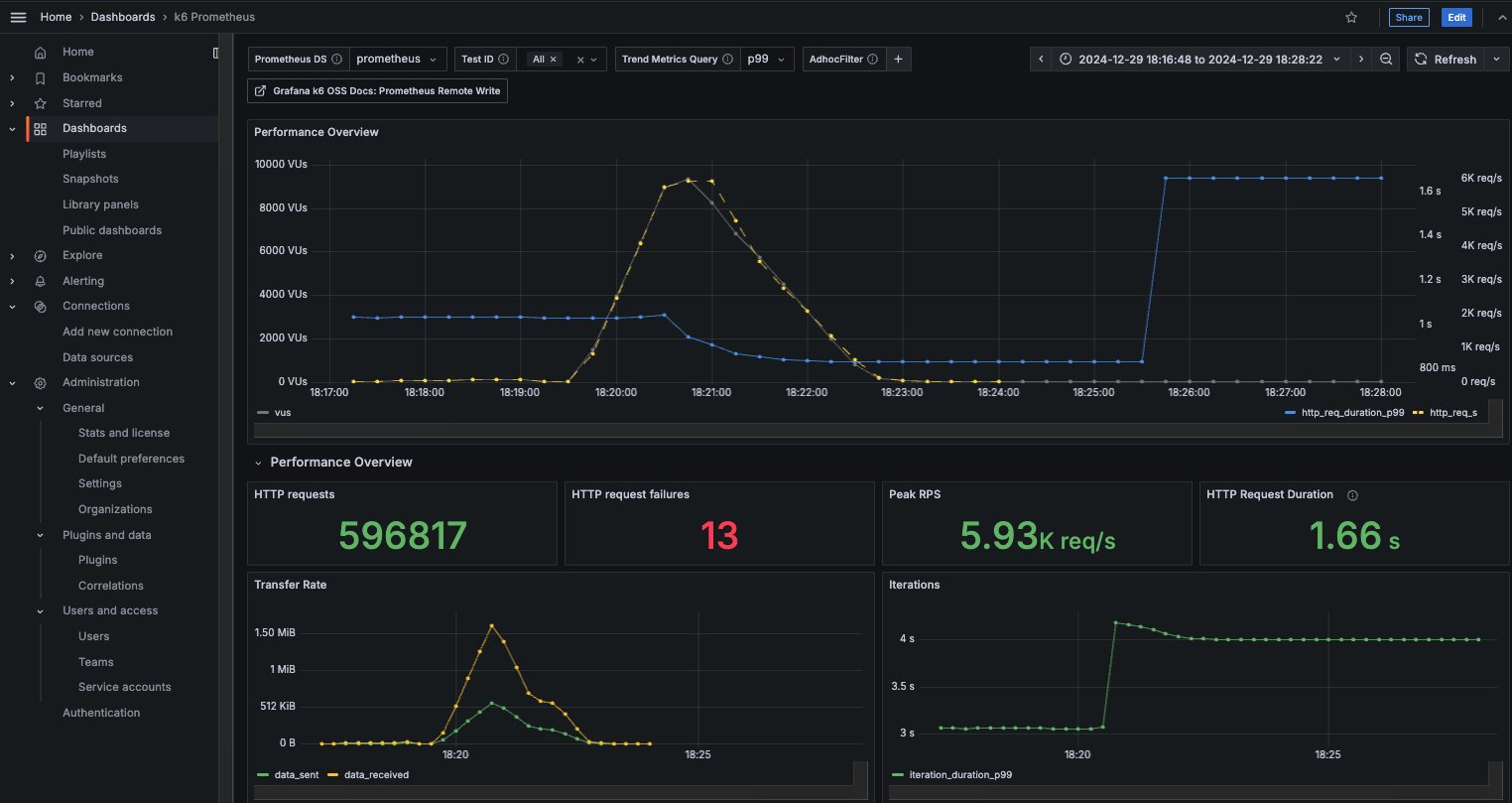This screenshot has height=803, width=1512.
Task: Click the dock sidebar menu icon
Action: [x=216, y=53]
